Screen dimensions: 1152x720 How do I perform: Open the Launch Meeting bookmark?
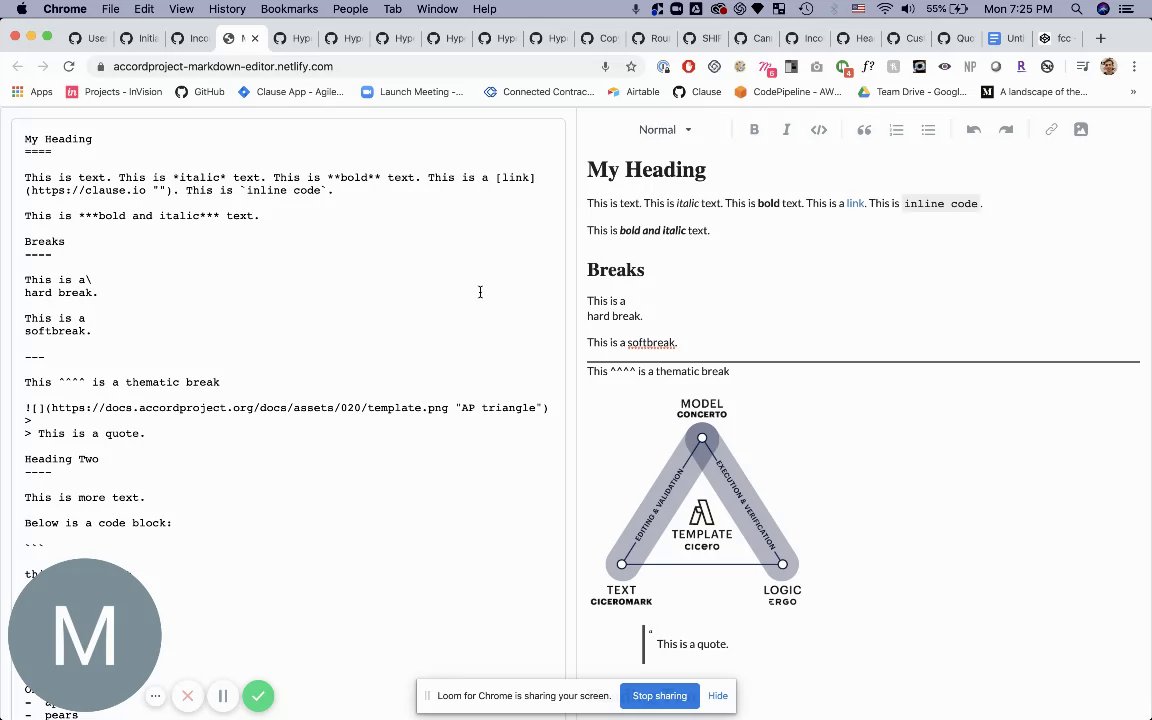[412, 92]
